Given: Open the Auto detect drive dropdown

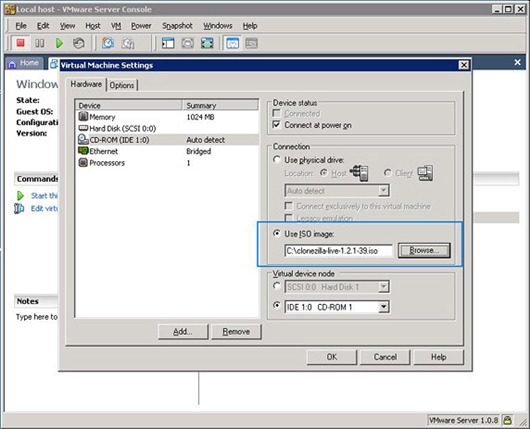Looking at the screenshot, I should 383,191.
